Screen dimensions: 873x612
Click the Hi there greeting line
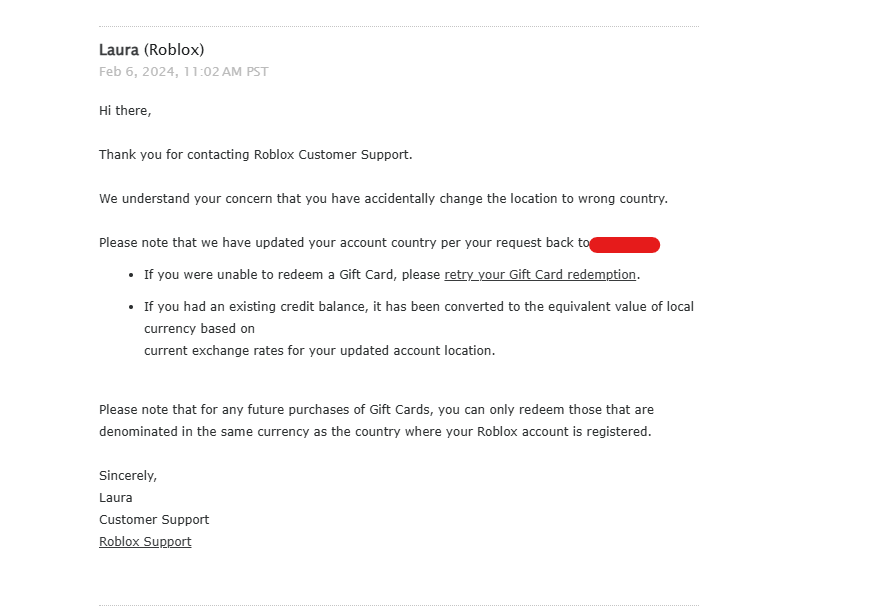125,111
